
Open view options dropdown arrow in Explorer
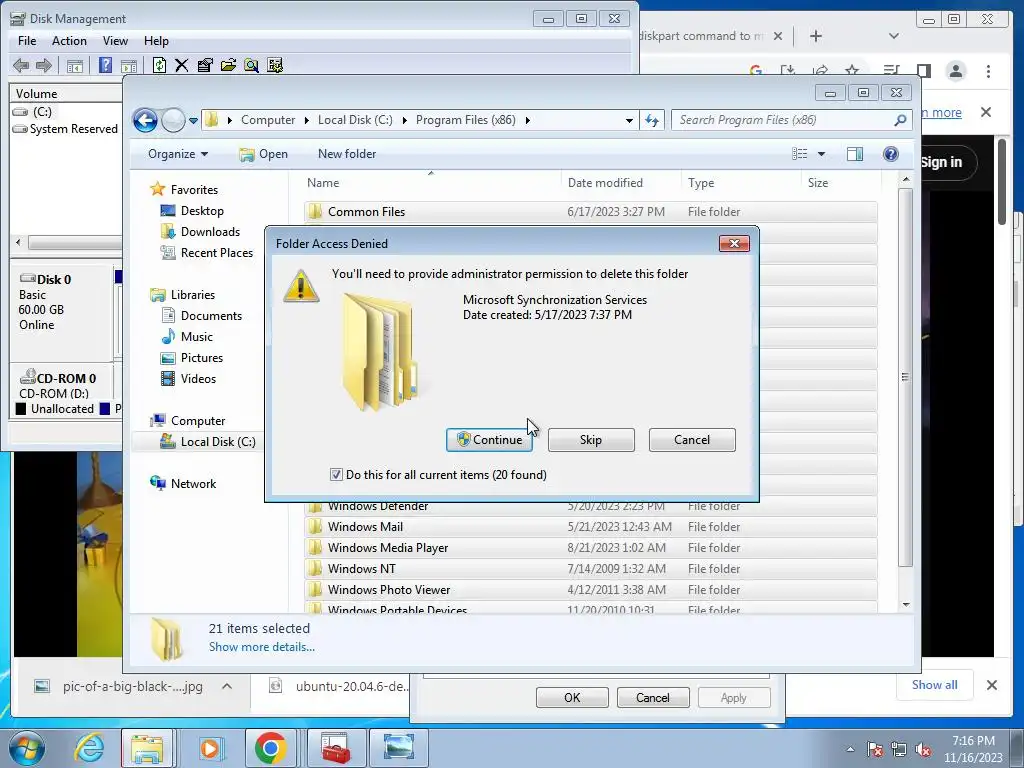[822, 154]
